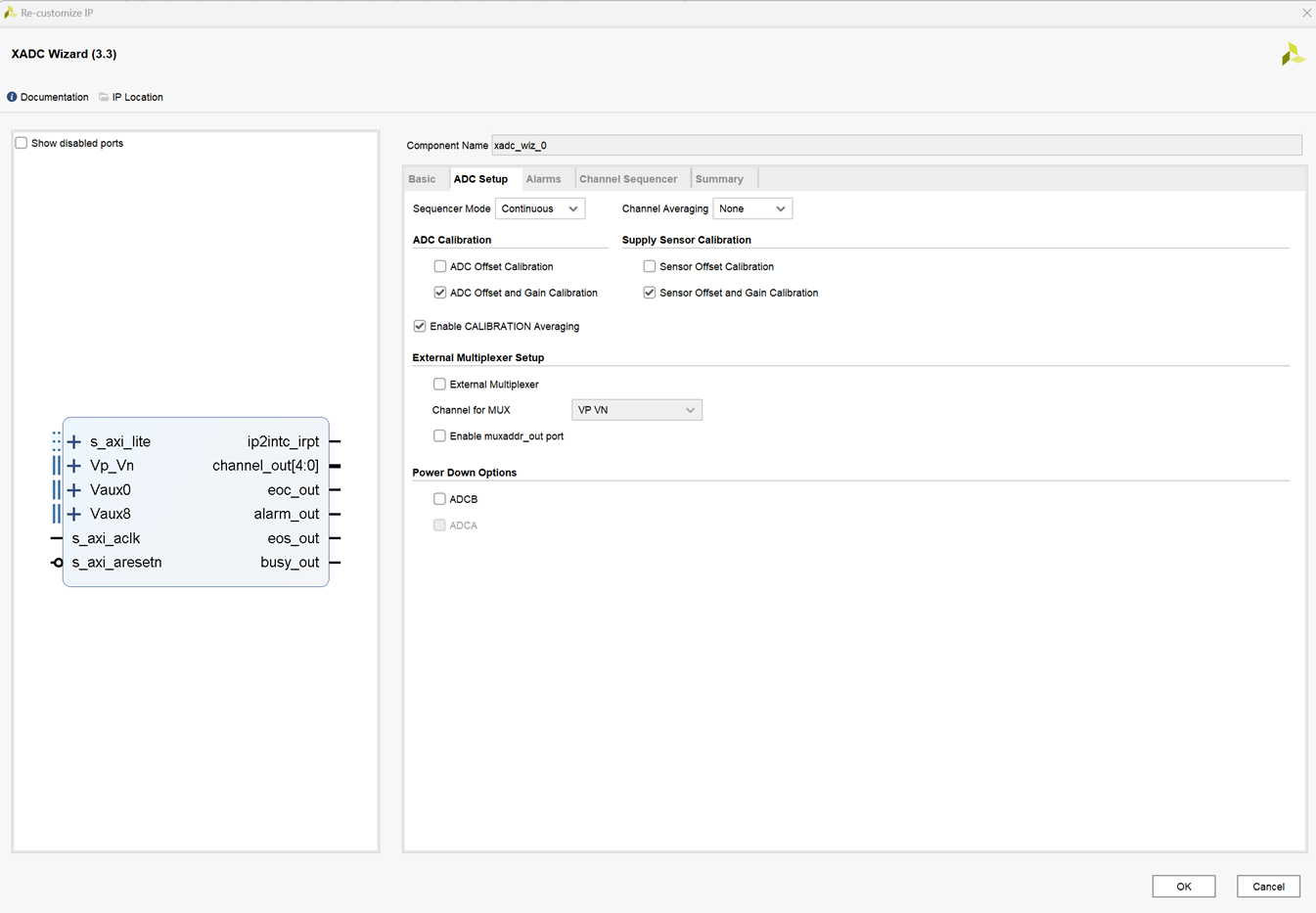
Task: Click the IP Location folder icon
Action: (x=104, y=97)
